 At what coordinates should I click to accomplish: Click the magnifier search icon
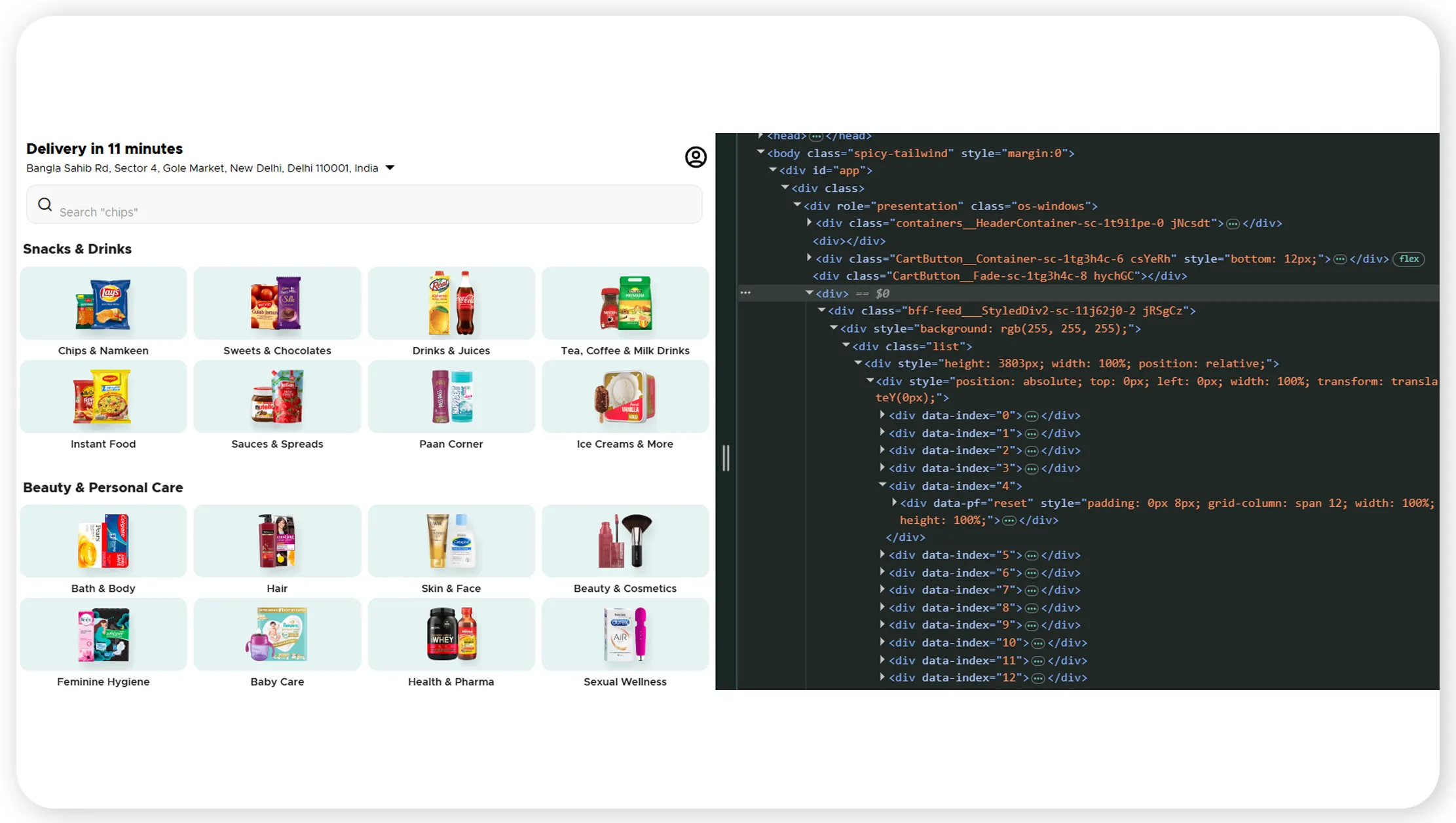[x=45, y=204]
